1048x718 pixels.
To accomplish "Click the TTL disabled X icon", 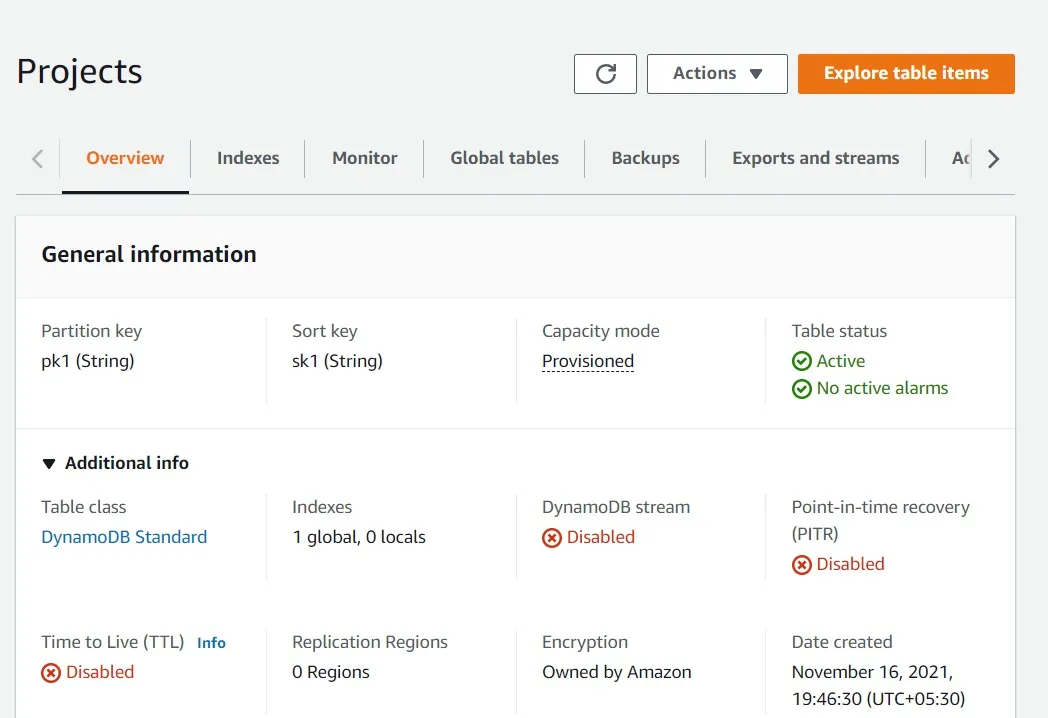I will (x=51, y=673).
